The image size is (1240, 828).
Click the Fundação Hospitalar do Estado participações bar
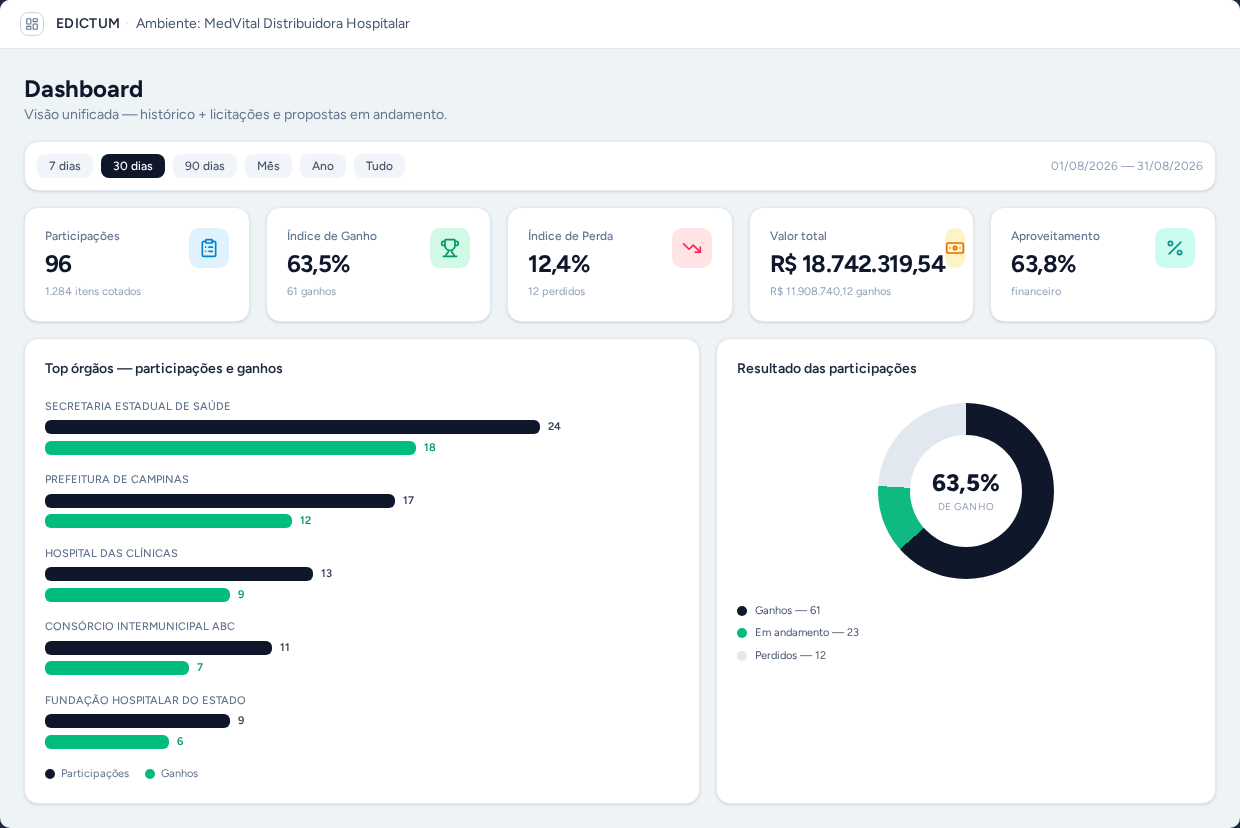137,721
